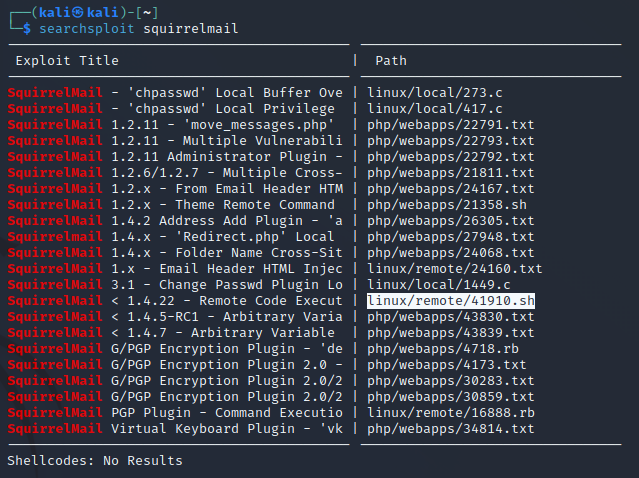The width and height of the screenshot is (639, 478).
Task: Click the < 1.4.5-RC1 Arbitrary Varia title
Action: point(175,317)
